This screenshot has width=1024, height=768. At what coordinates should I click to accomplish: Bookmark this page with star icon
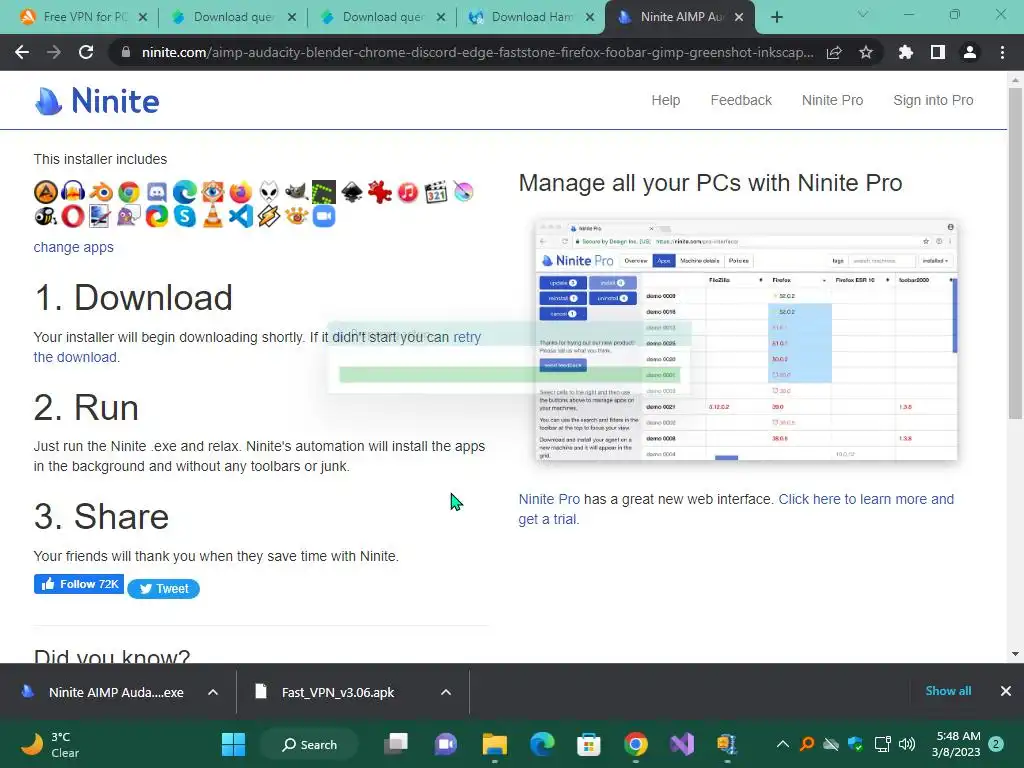(866, 52)
